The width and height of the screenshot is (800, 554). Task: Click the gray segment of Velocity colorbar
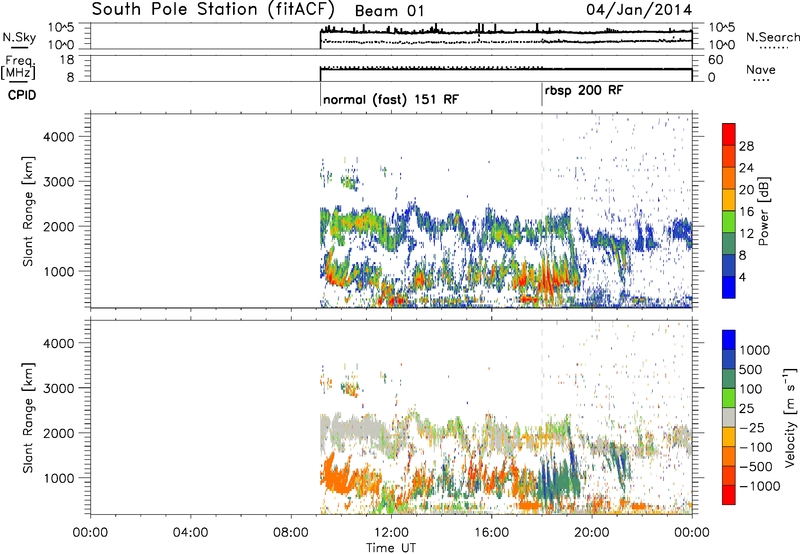coord(729,417)
